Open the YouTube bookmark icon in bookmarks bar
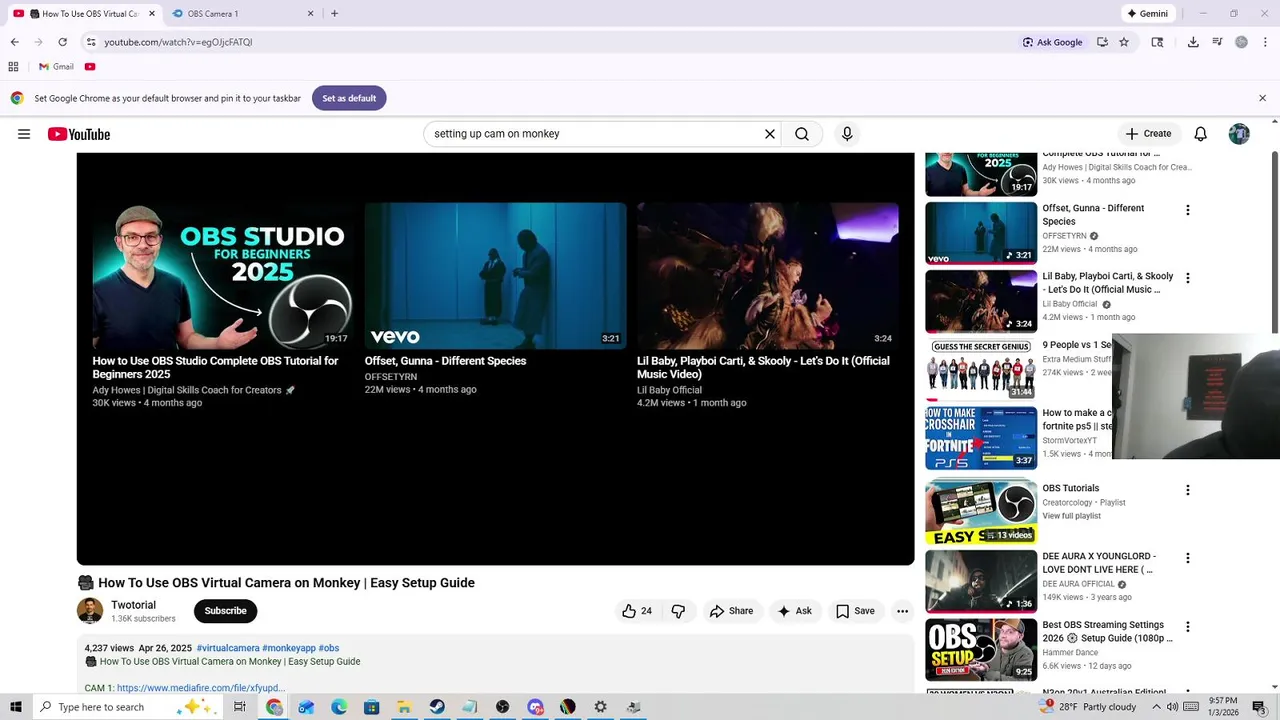 (90, 67)
